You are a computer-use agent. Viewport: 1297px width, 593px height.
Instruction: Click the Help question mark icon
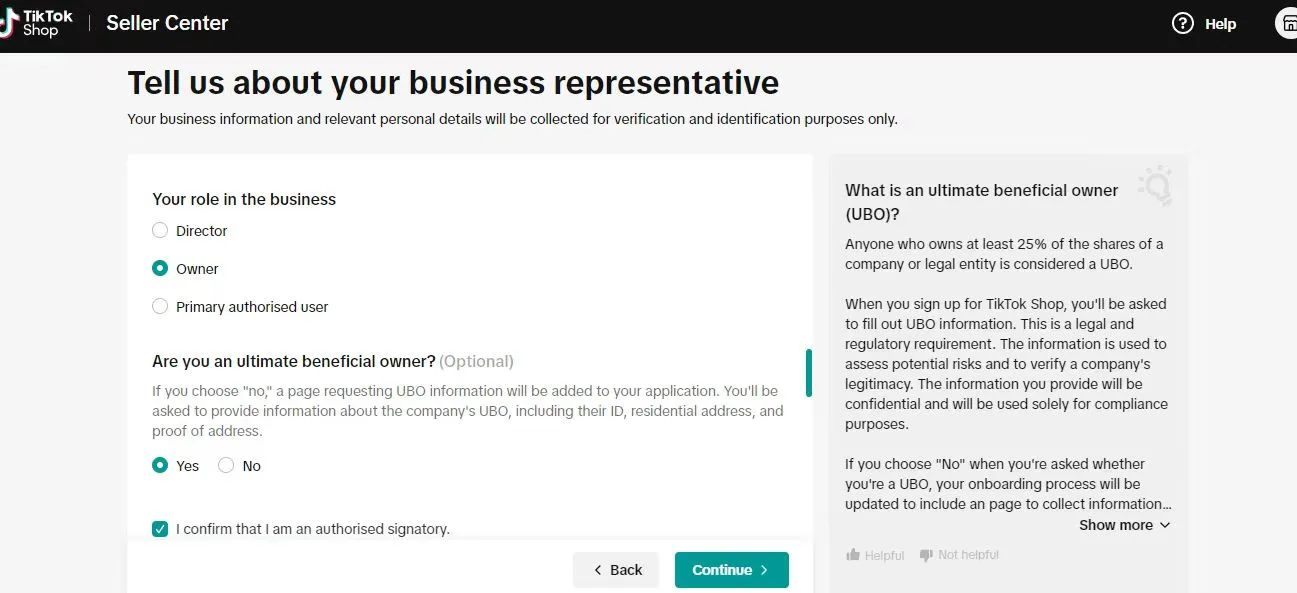(1183, 23)
